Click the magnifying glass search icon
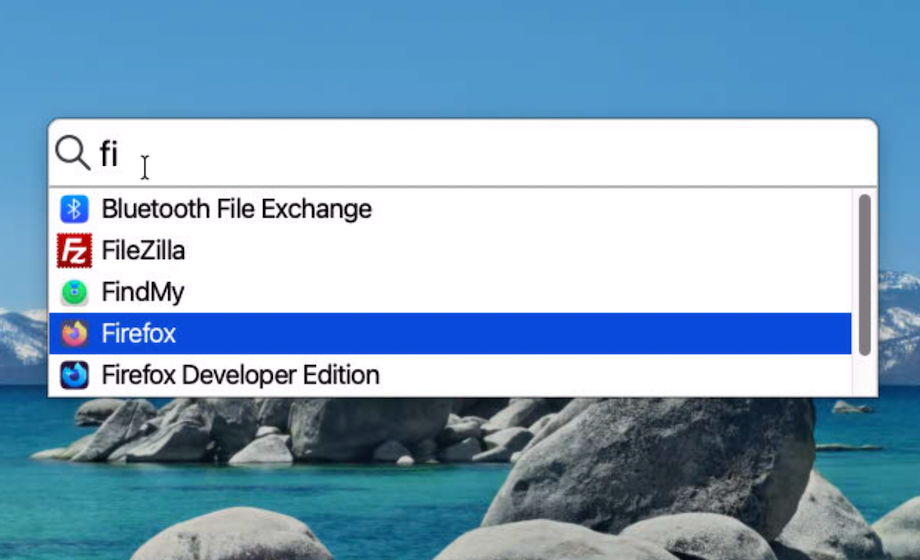 (73, 153)
